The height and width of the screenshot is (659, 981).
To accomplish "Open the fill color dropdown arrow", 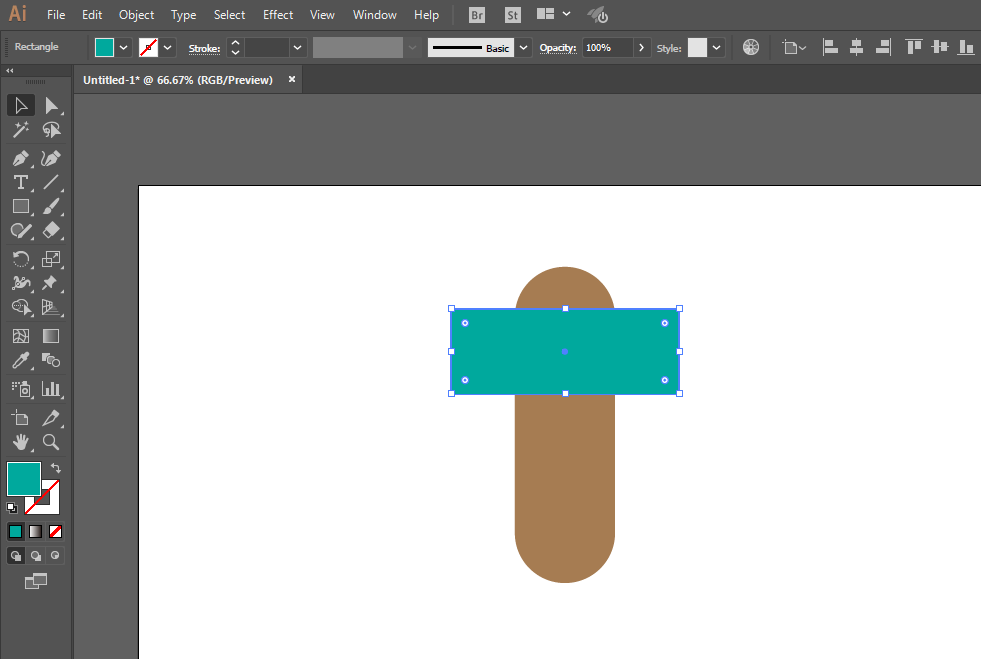I will tap(123, 48).
